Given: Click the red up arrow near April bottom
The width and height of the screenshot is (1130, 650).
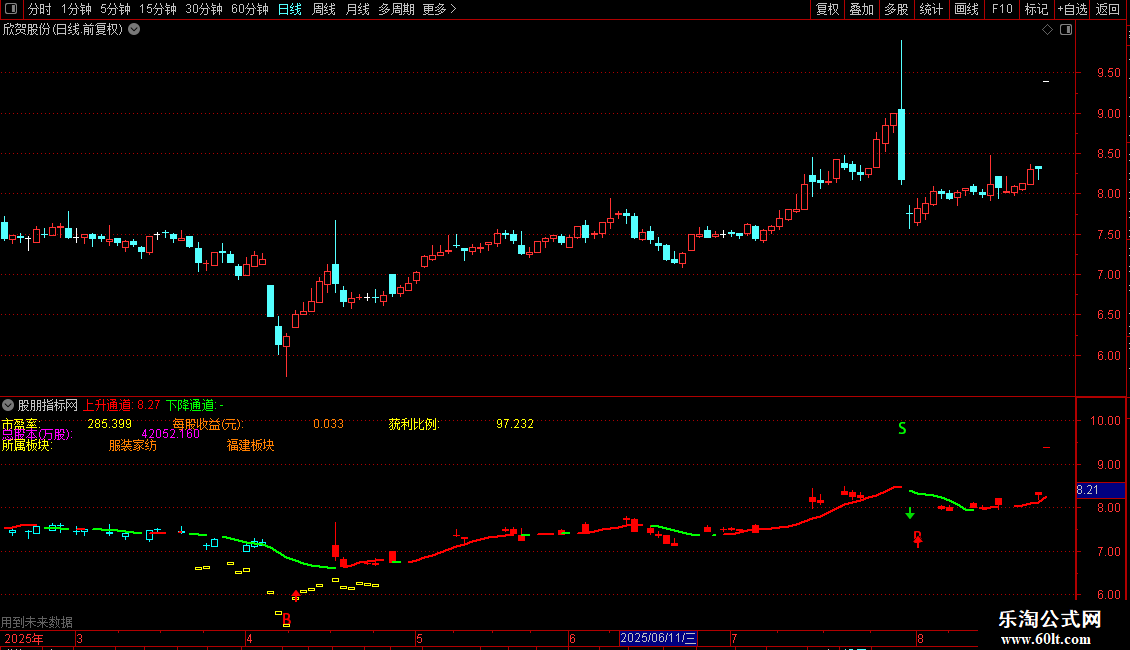Looking at the screenshot, I should tap(295, 594).
